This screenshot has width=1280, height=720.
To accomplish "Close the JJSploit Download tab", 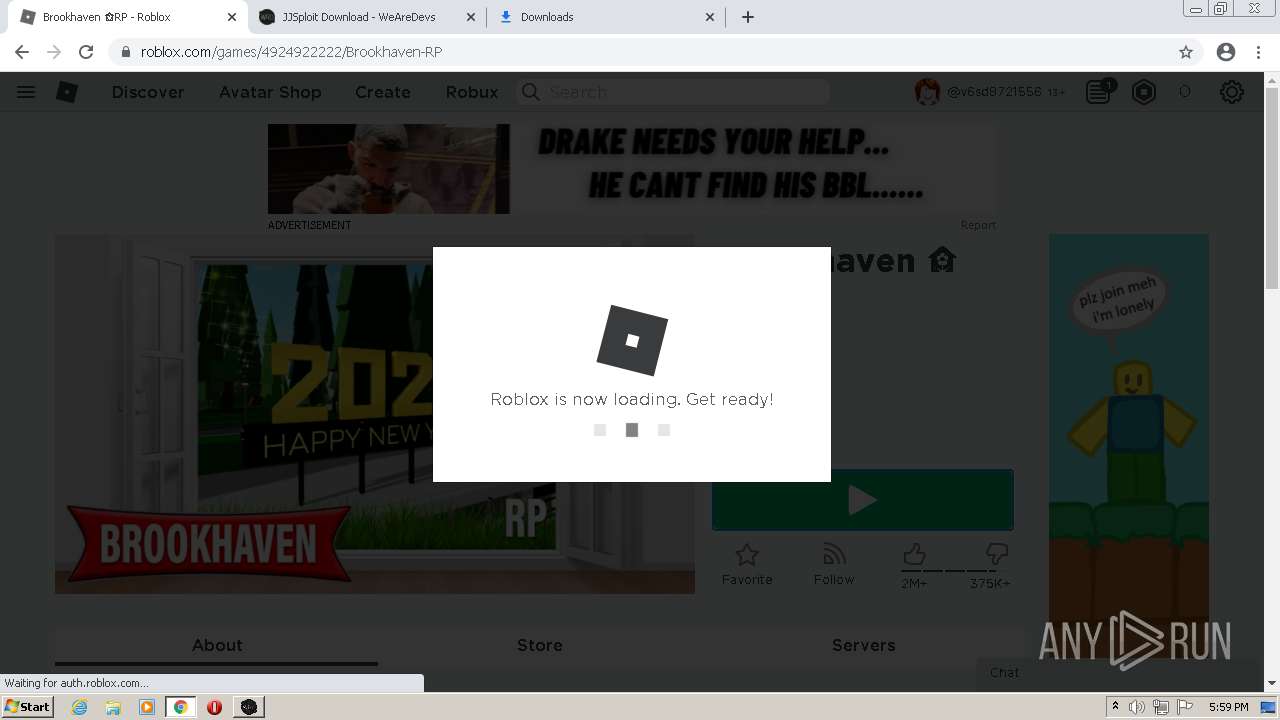I will pos(471,17).
